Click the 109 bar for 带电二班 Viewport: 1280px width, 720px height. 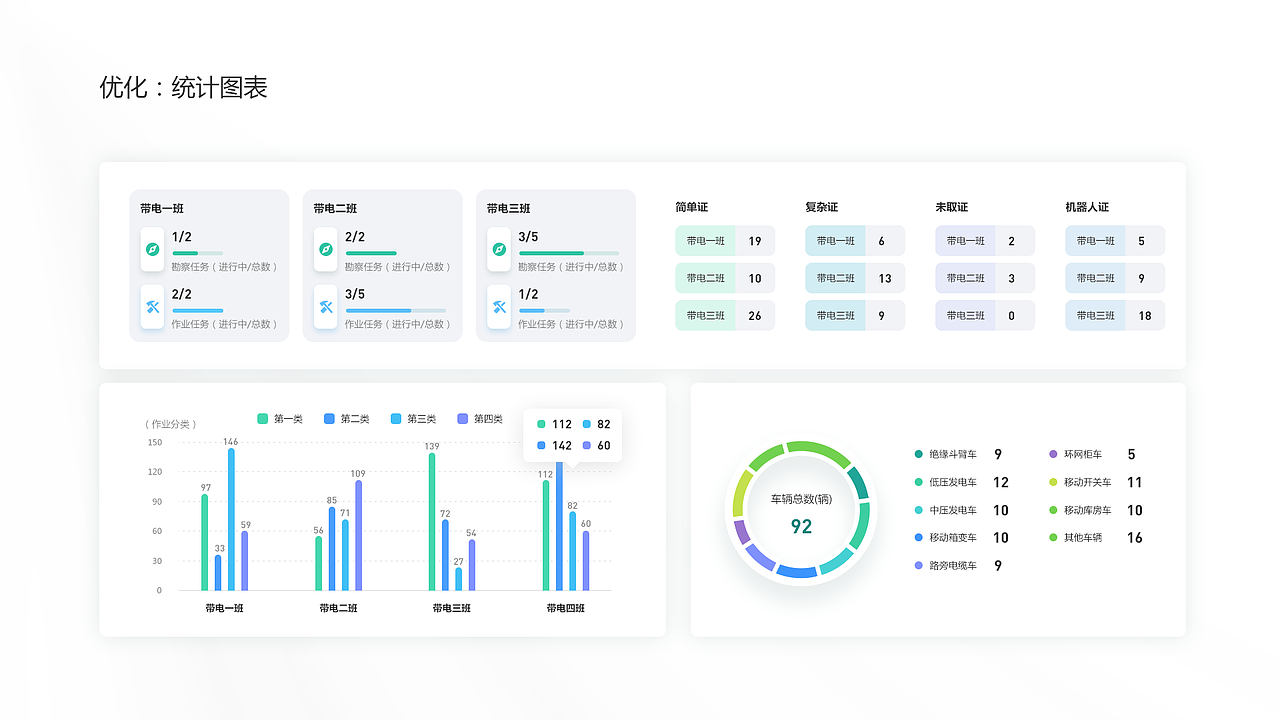click(358, 535)
